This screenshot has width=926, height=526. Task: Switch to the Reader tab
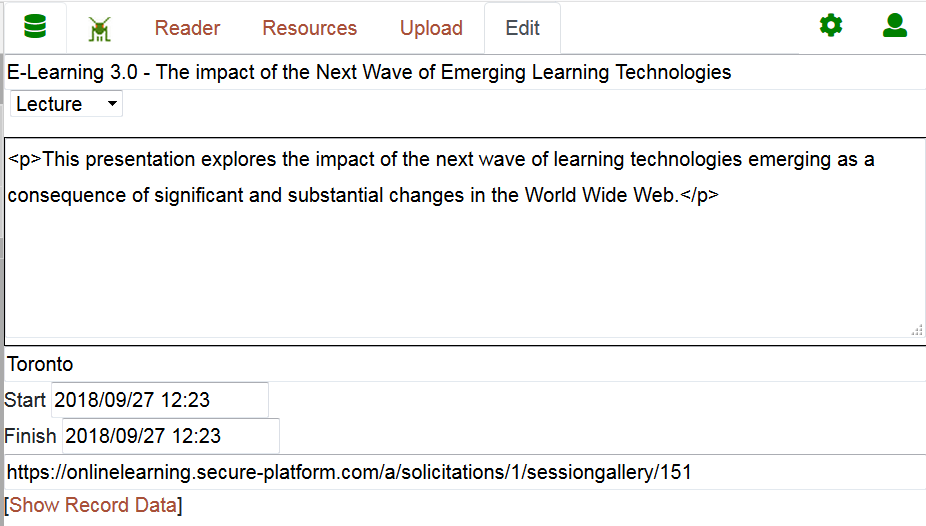click(187, 28)
